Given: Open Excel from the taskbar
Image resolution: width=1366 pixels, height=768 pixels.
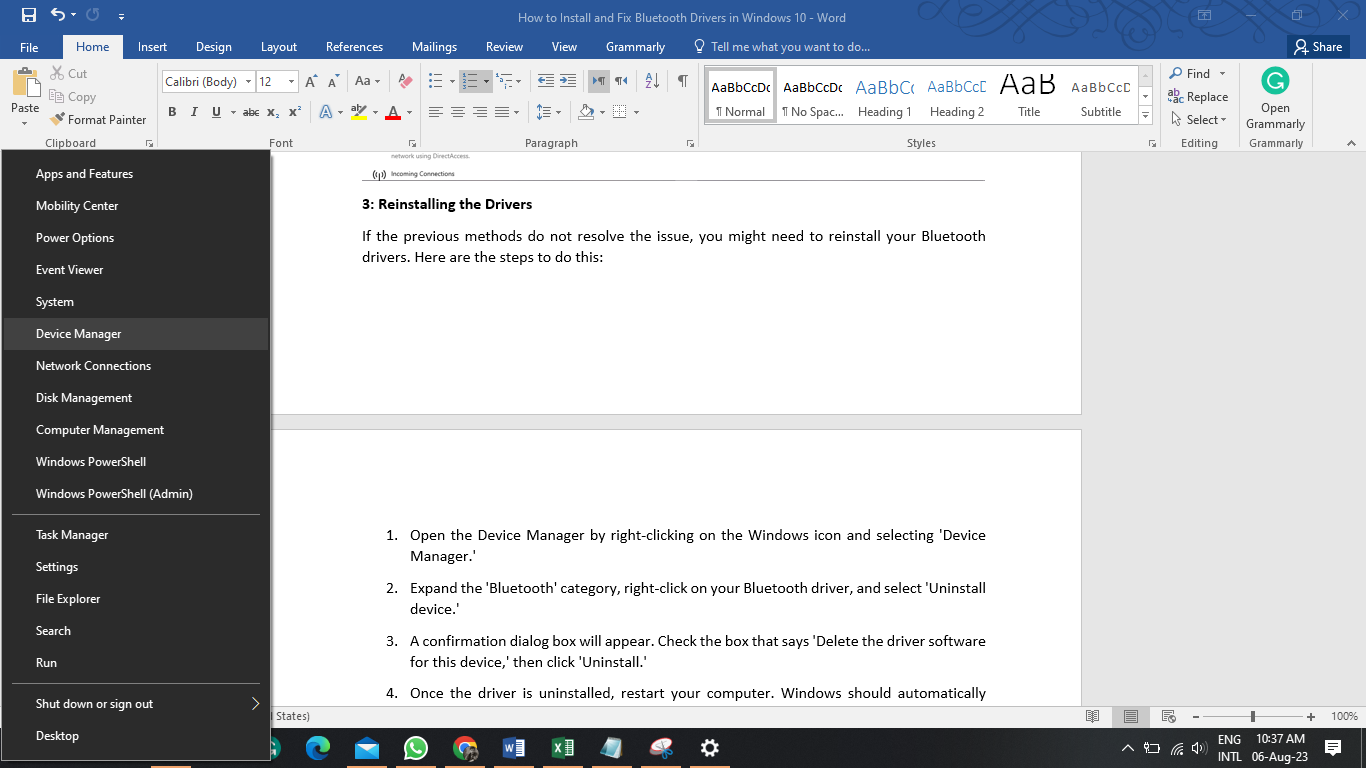Looking at the screenshot, I should (562, 748).
